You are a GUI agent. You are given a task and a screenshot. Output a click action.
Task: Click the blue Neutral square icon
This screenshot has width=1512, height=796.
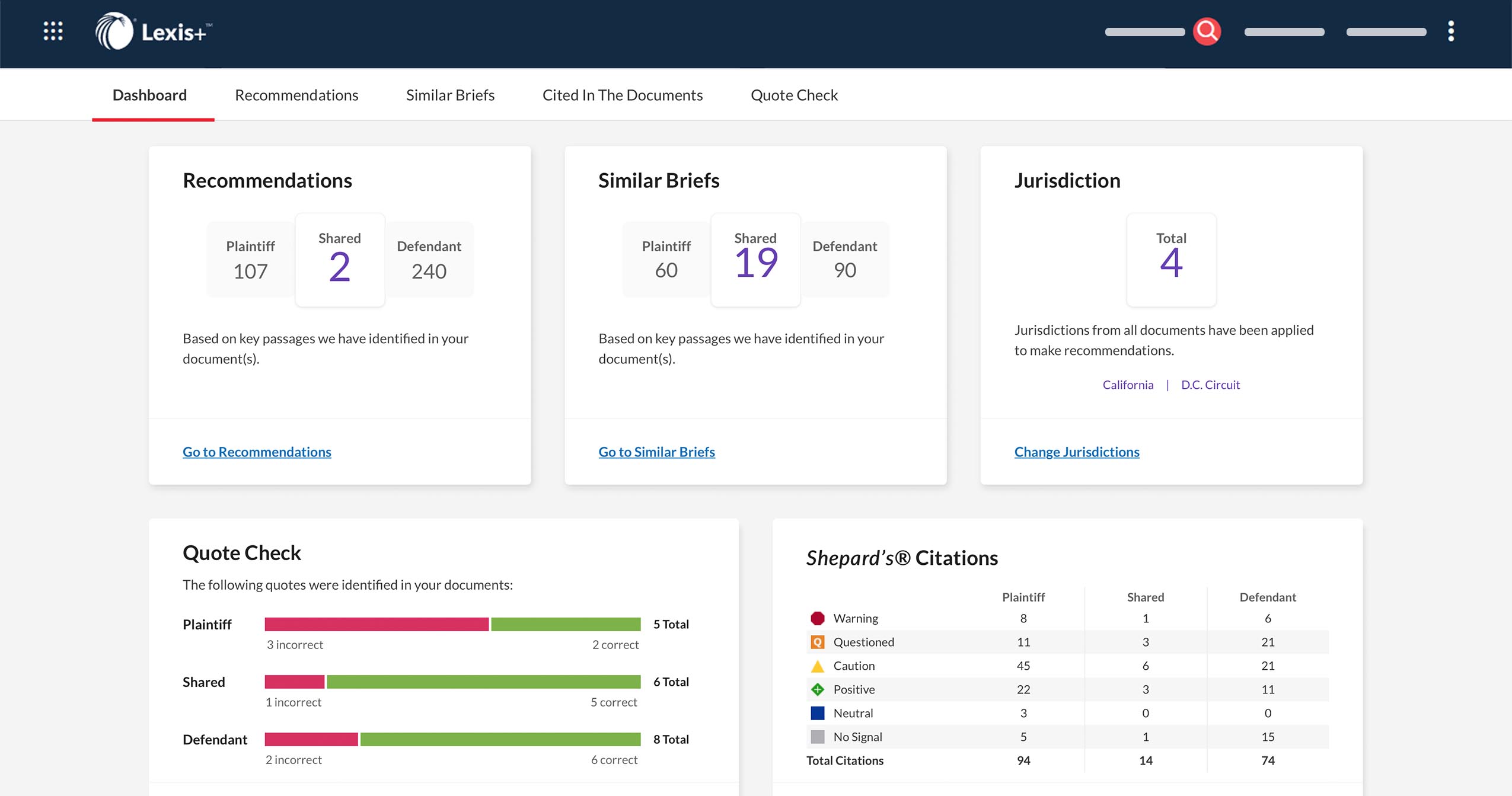818,712
